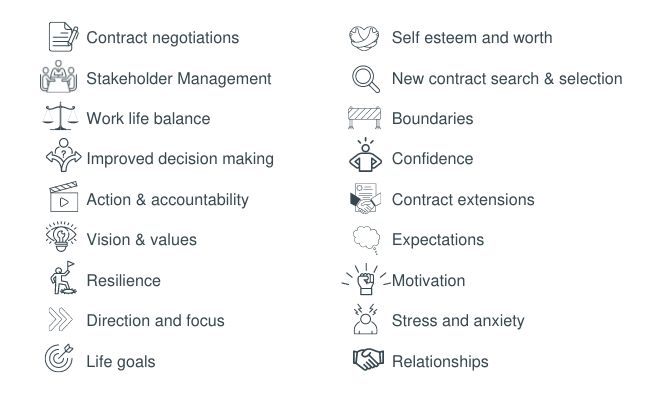Screen dimensions: 666x400
Task: Click the Motivation raised fist icon
Action: click(x=366, y=279)
